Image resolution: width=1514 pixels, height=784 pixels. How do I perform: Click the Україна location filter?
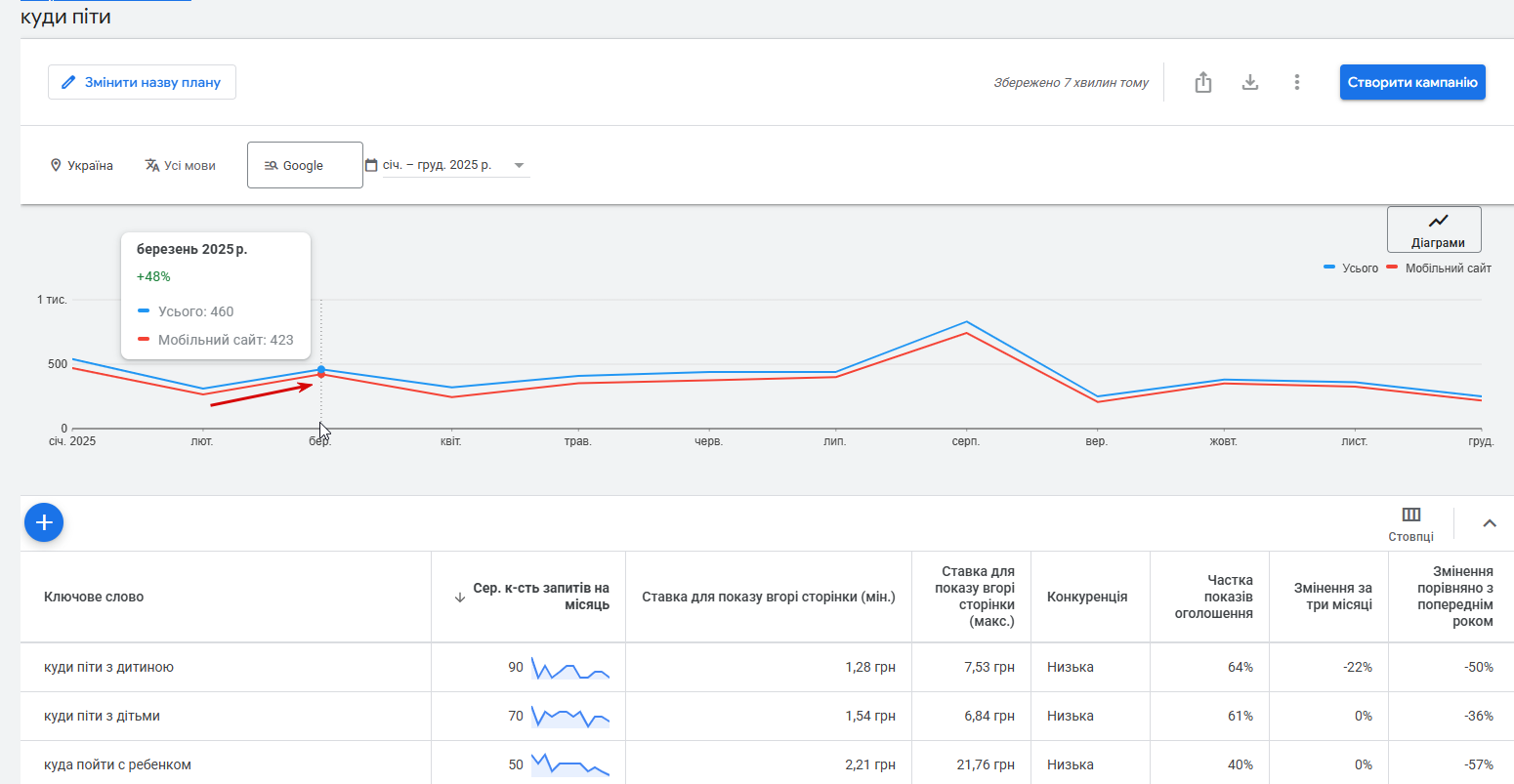click(82, 166)
